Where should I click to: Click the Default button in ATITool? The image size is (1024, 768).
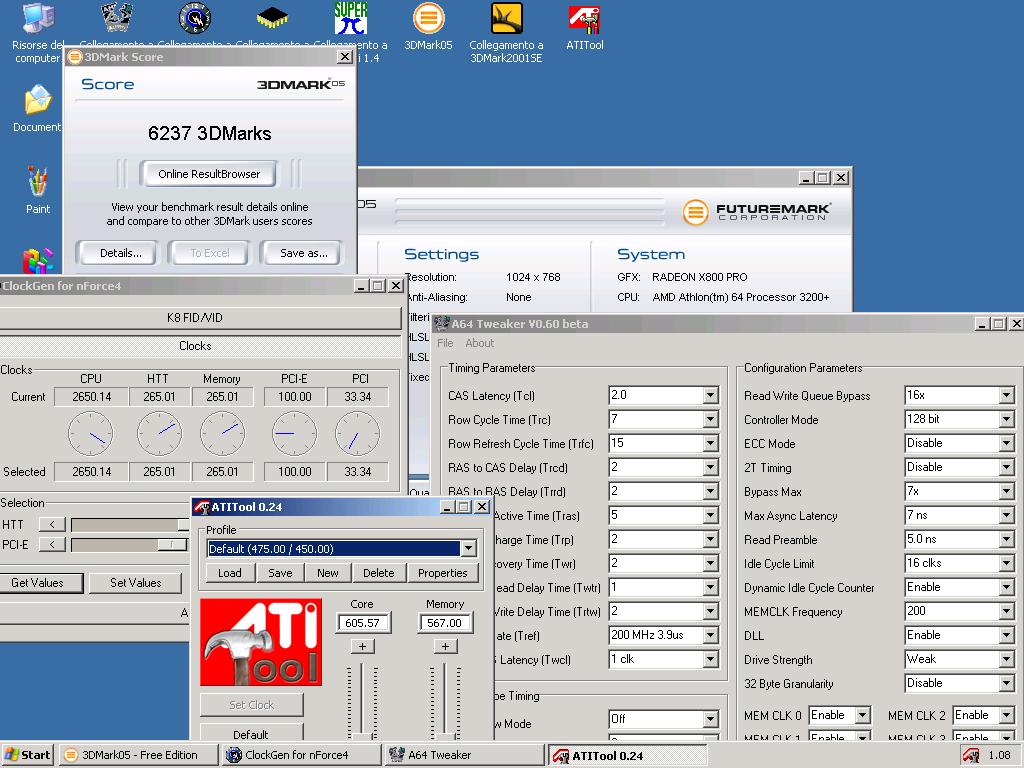coord(251,734)
